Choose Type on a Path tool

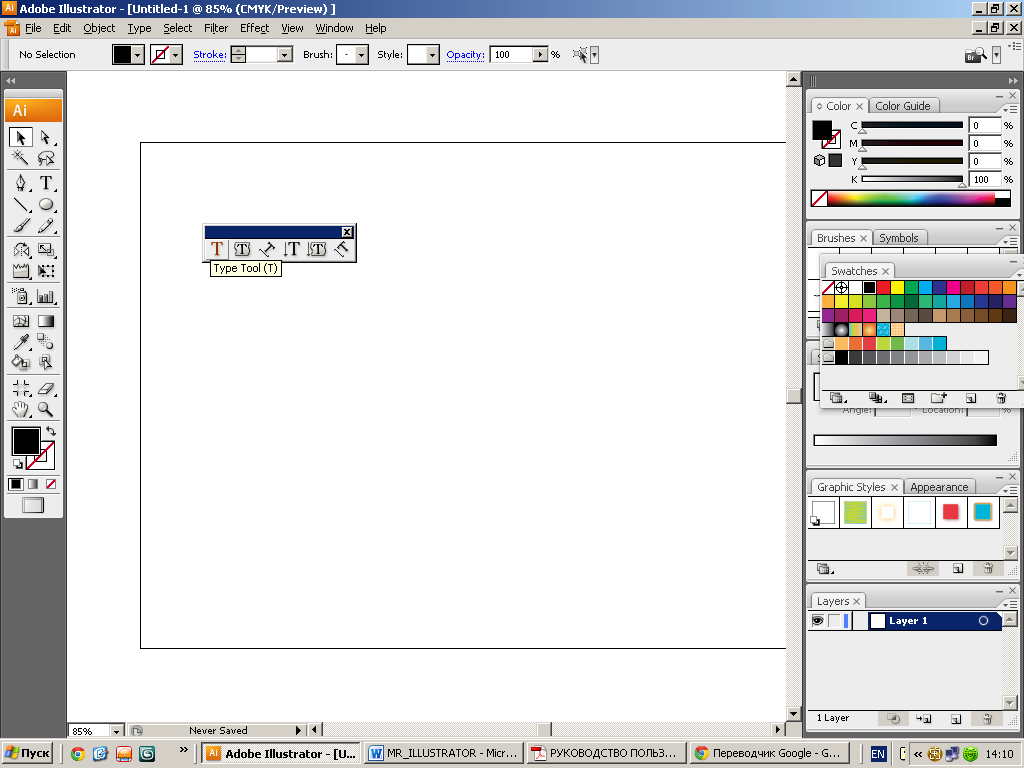266,249
